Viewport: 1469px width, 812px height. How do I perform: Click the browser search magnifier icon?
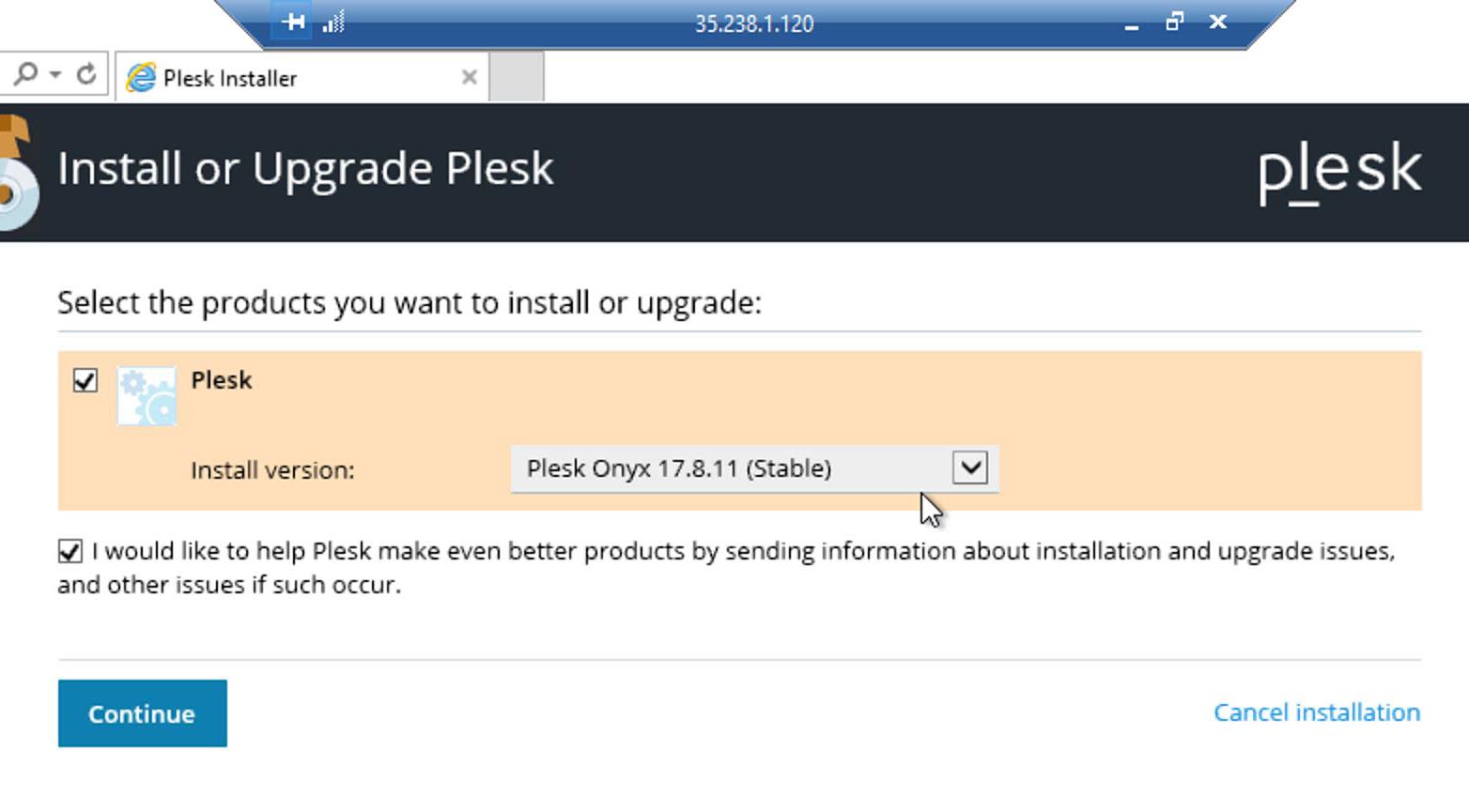click(x=26, y=73)
